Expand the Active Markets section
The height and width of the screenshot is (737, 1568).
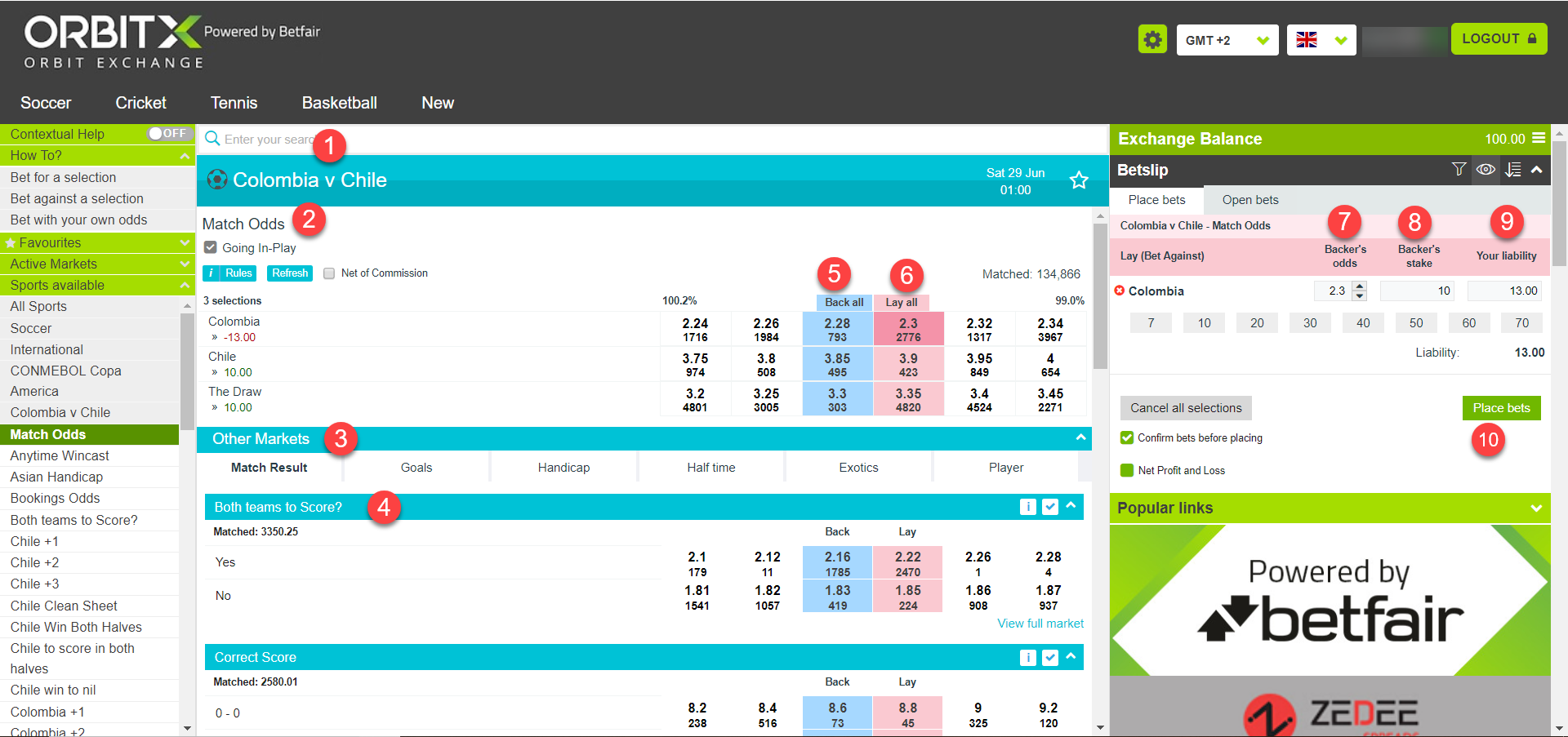[x=185, y=264]
